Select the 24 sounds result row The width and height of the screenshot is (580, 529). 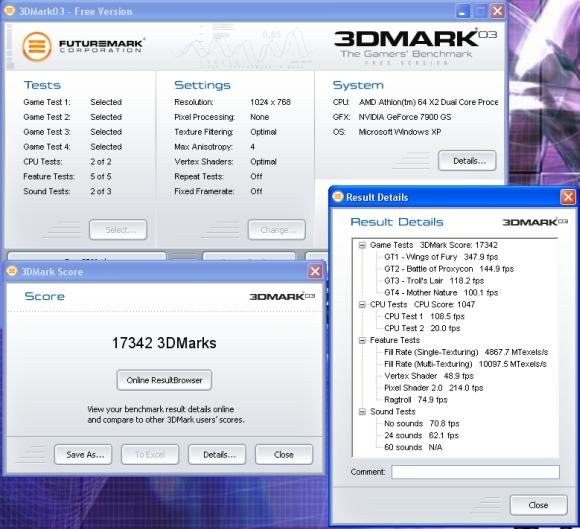[x=421, y=435]
